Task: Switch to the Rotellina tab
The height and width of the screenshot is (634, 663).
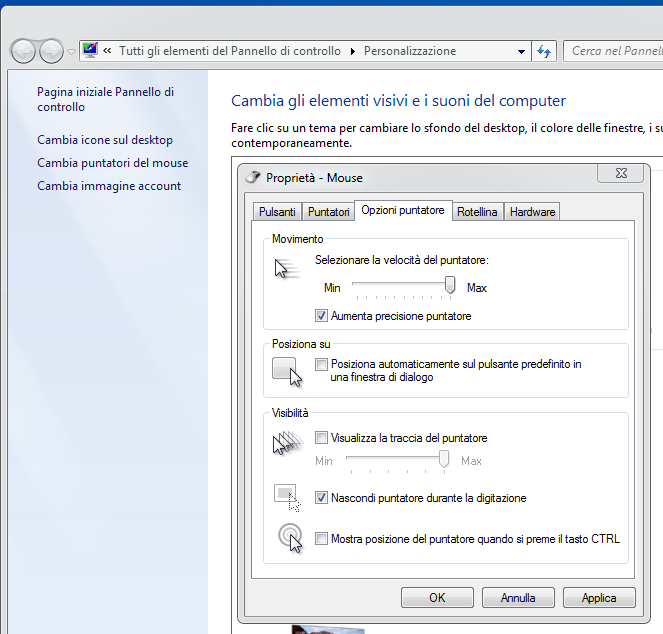Action: click(477, 212)
